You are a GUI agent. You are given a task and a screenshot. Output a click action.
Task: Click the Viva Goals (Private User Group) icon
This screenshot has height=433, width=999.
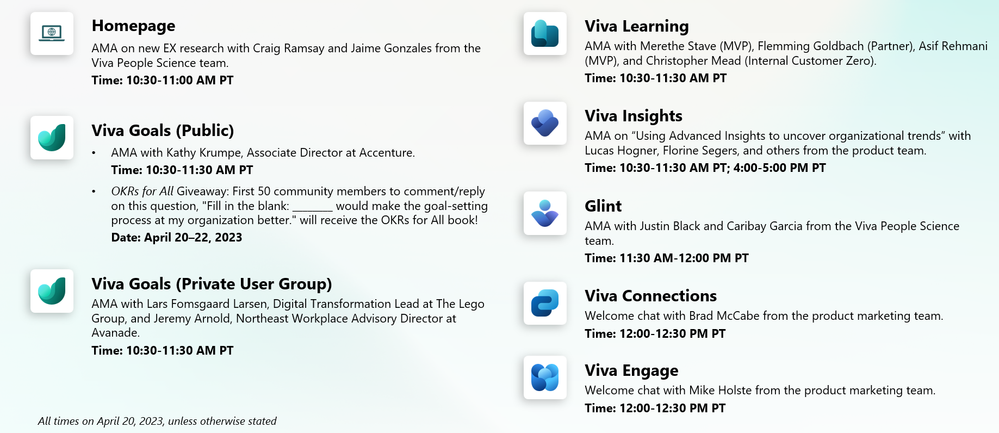click(x=52, y=291)
